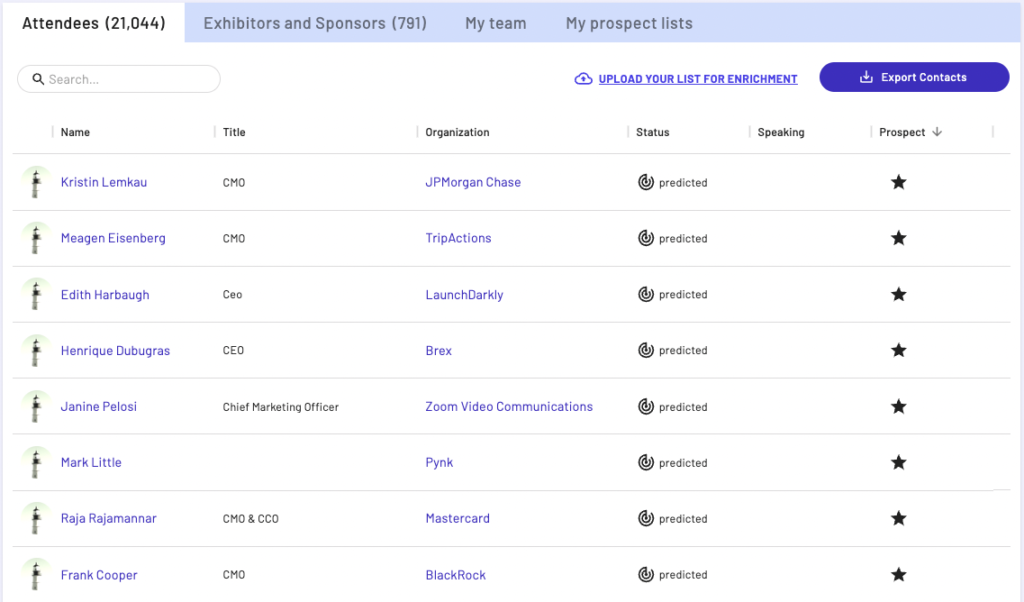Click the magnifier icon in search box
1024x602 pixels.
point(38,79)
